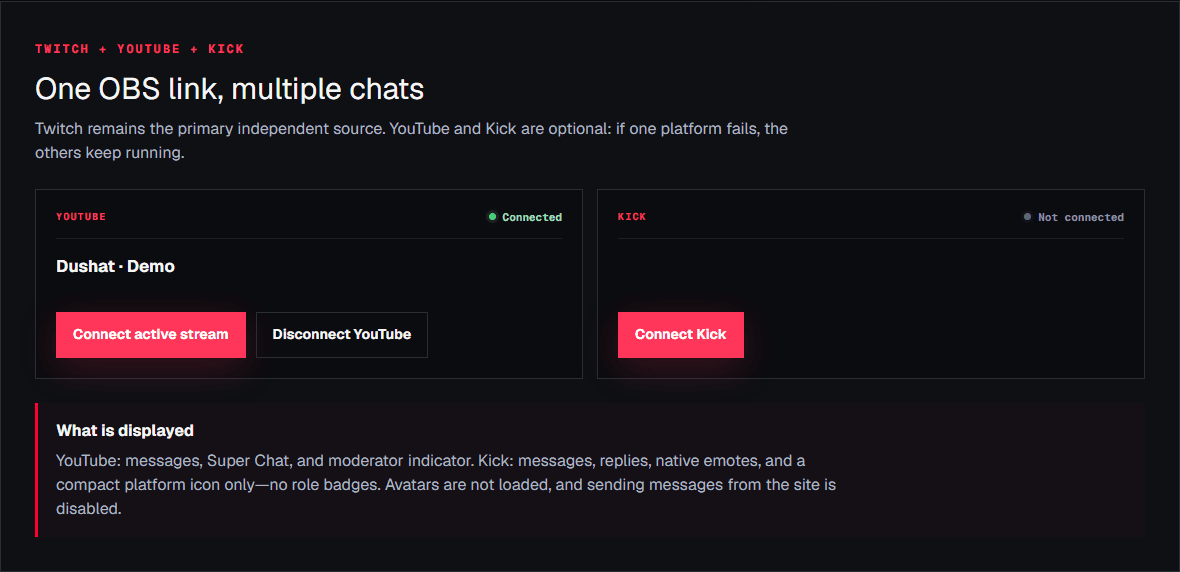This screenshot has width=1180, height=572.
Task: Click the green Connected status dot
Action: coord(492,217)
